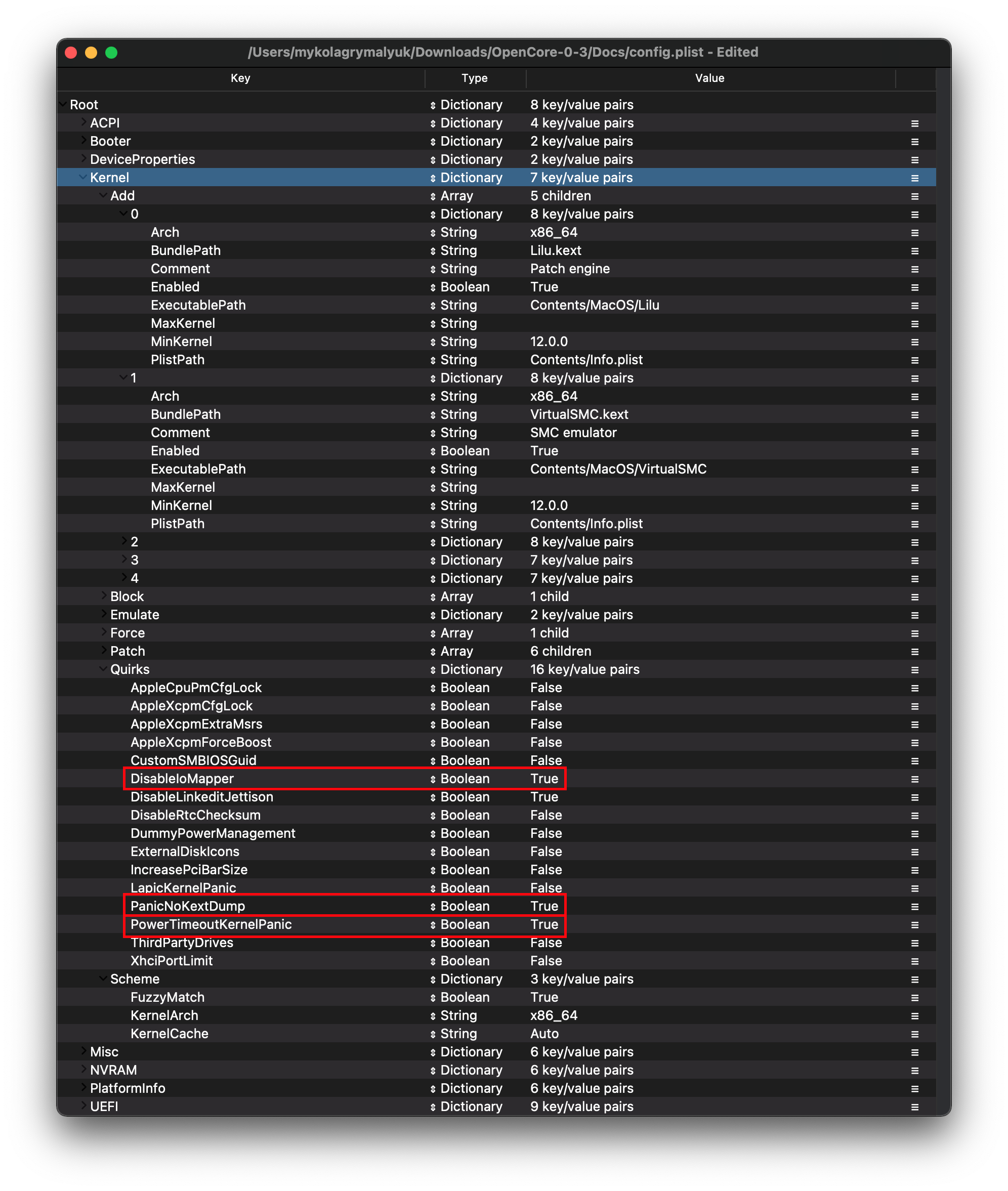Collapse the Quirks dictionary
This screenshot has height=1191, width=1008.
pyautogui.click(x=103, y=669)
